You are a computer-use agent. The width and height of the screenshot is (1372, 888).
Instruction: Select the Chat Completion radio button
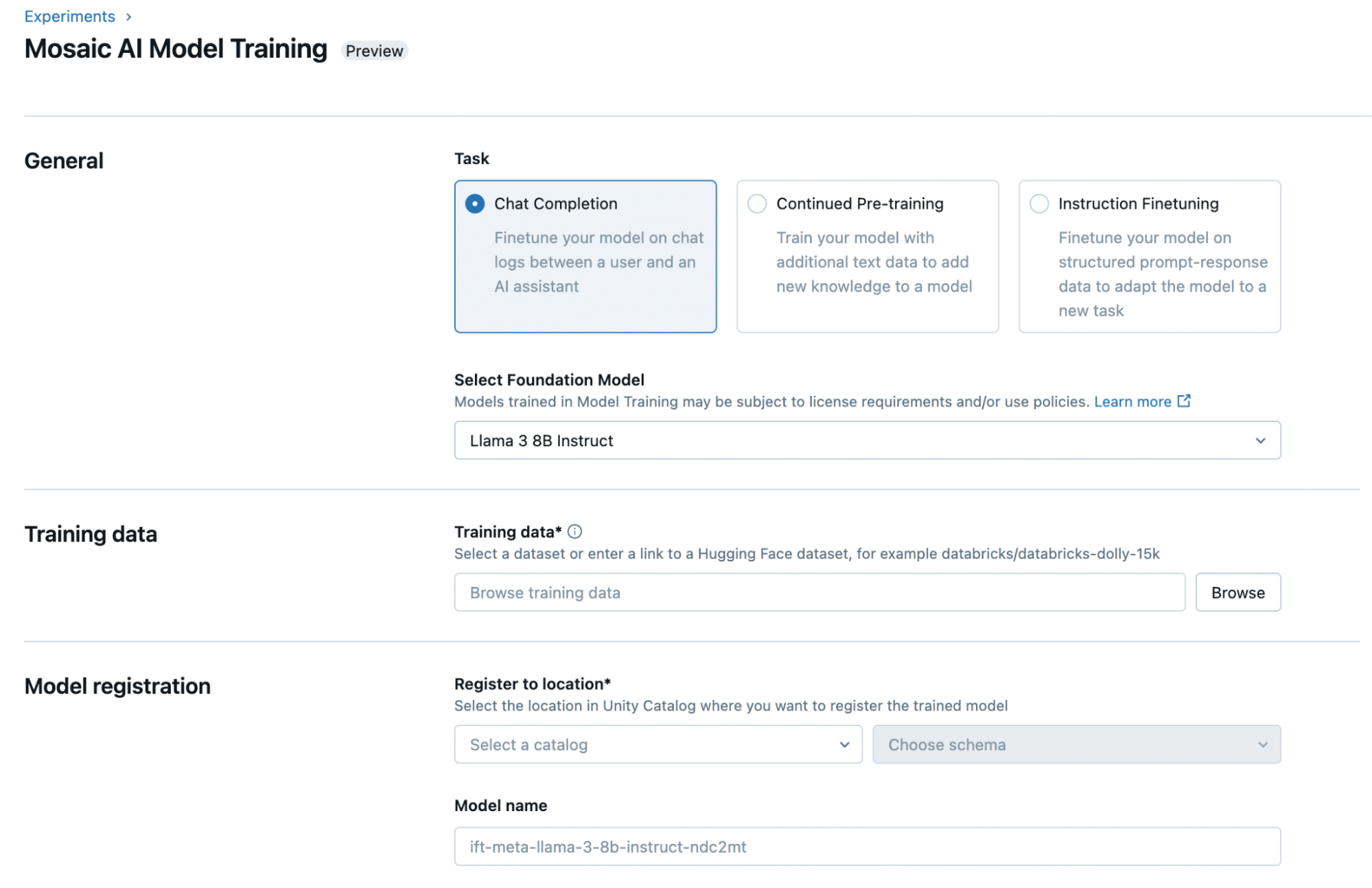click(x=474, y=203)
